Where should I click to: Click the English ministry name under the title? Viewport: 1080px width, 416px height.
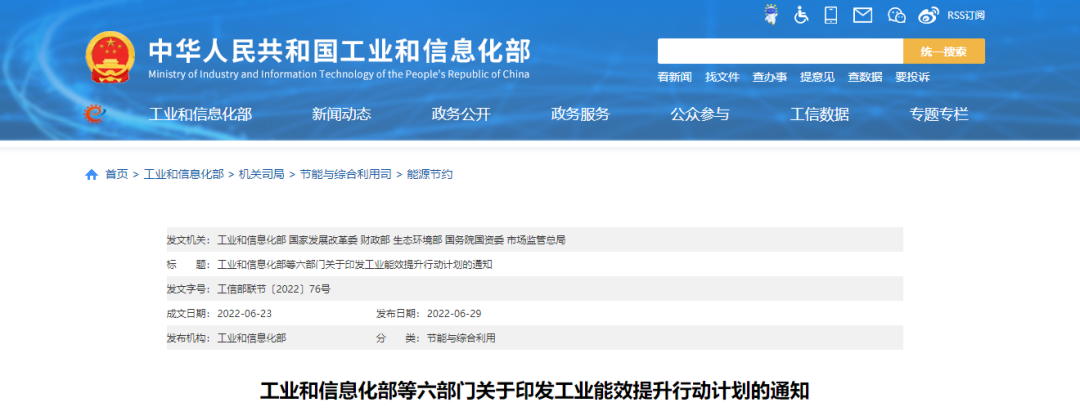pyautogui.click(x=339, y=74)
